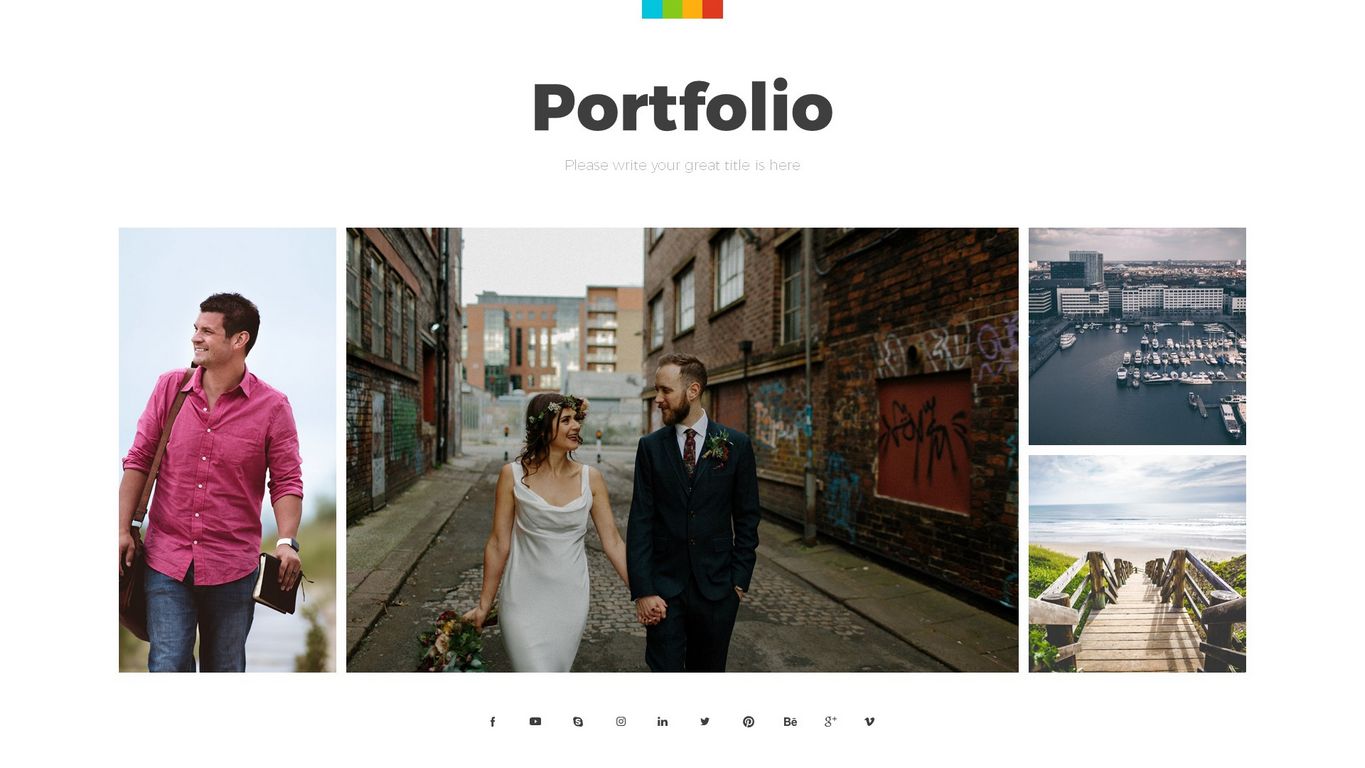Viewport: 1365px width, 768px height.
Task: Select the harbor marina aerial photo
Action: coord(1137,336)
